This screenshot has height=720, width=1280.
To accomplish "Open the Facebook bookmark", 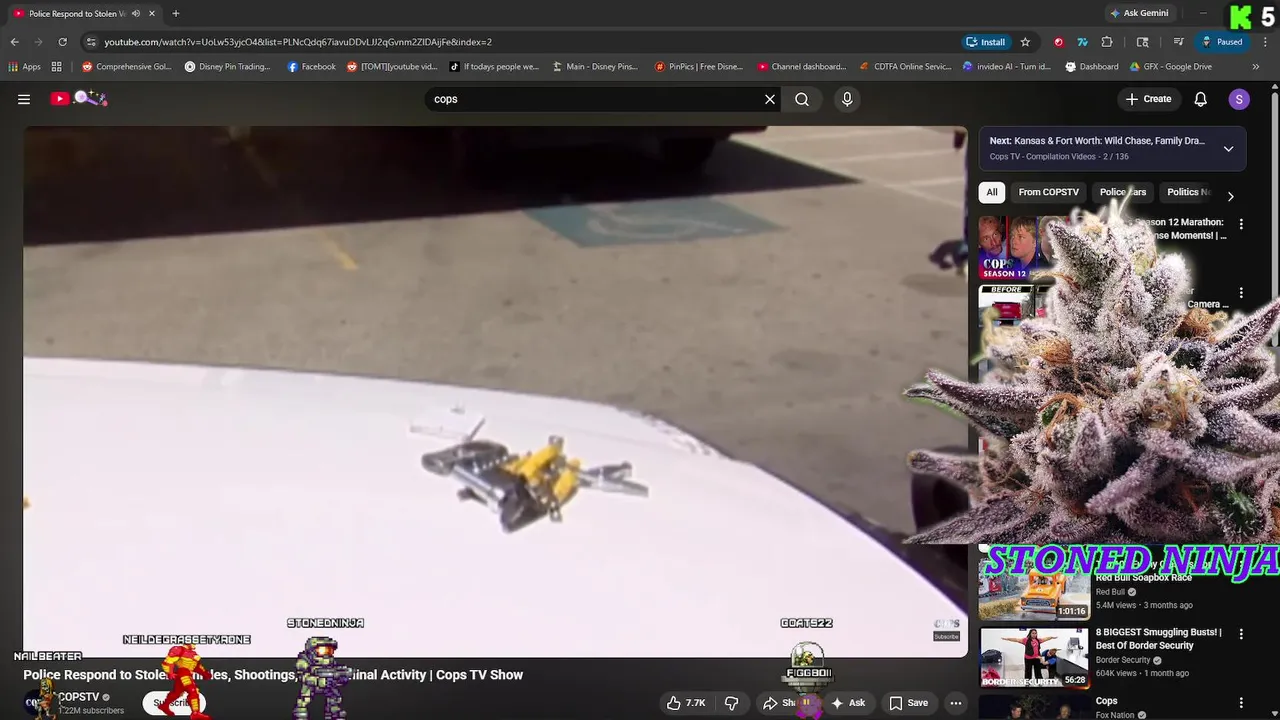I will (311, 67).
